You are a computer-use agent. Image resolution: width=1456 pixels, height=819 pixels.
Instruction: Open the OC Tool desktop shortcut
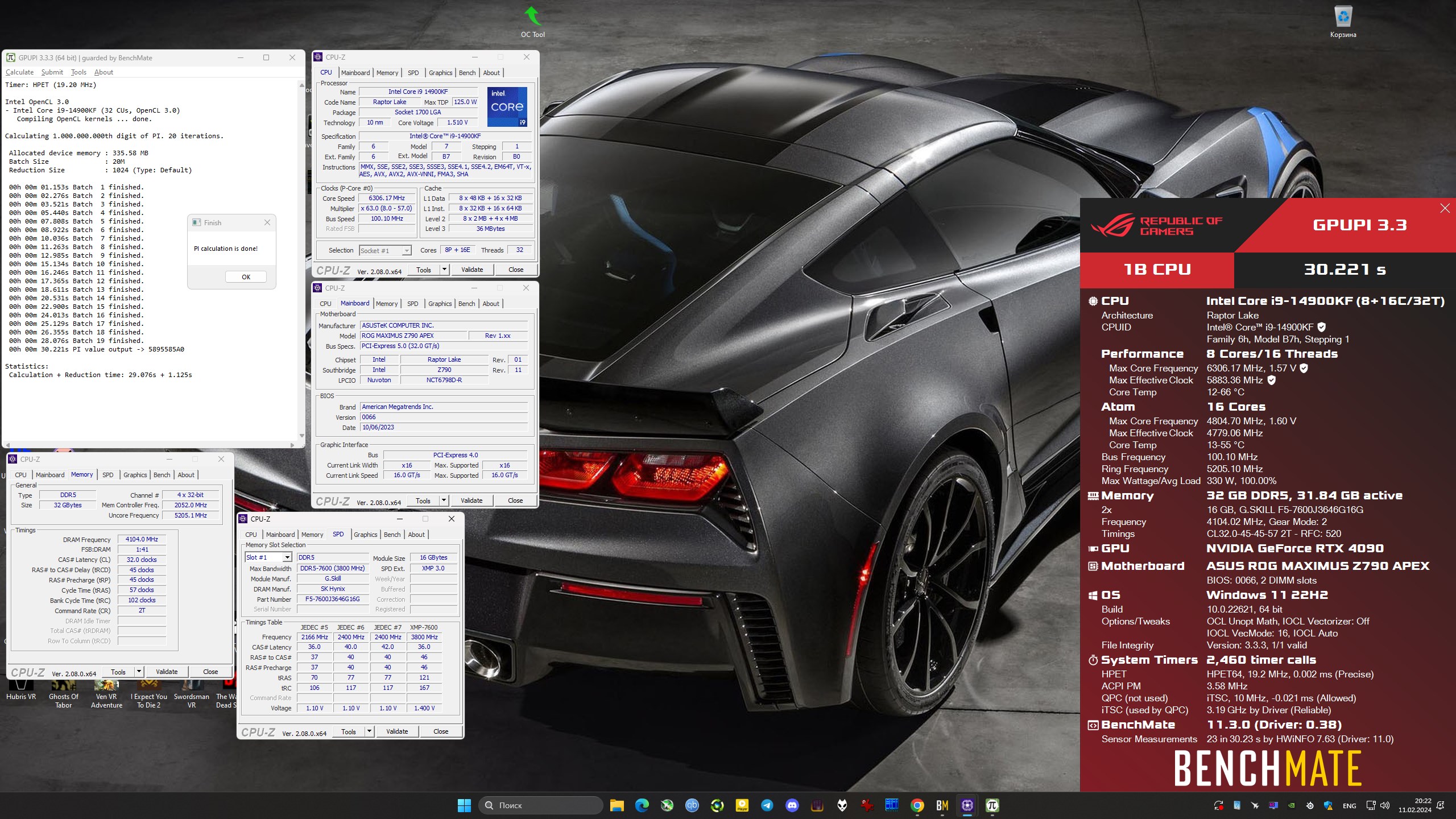point(532,22)
